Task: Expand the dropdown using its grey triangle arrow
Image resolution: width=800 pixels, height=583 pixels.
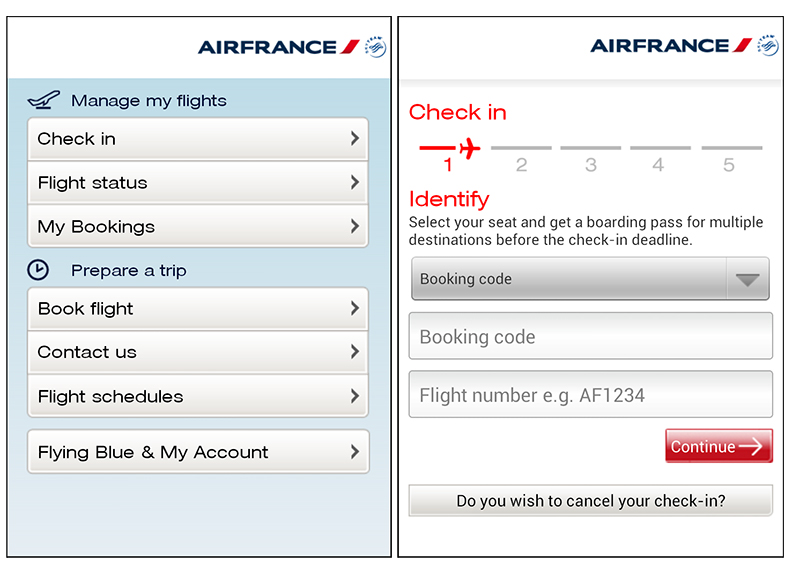Action: (747, 280)
